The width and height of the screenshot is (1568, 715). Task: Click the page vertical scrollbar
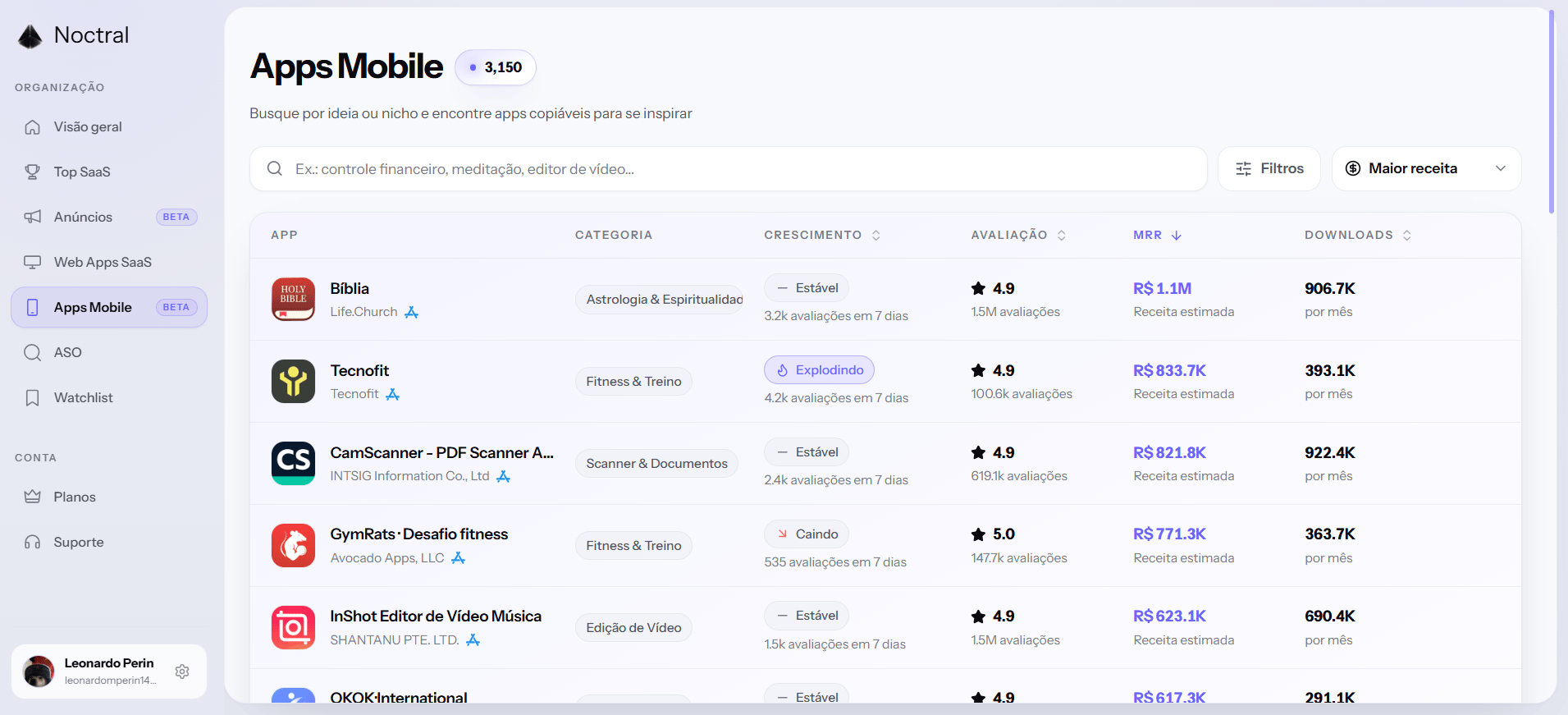(1552, 111)
